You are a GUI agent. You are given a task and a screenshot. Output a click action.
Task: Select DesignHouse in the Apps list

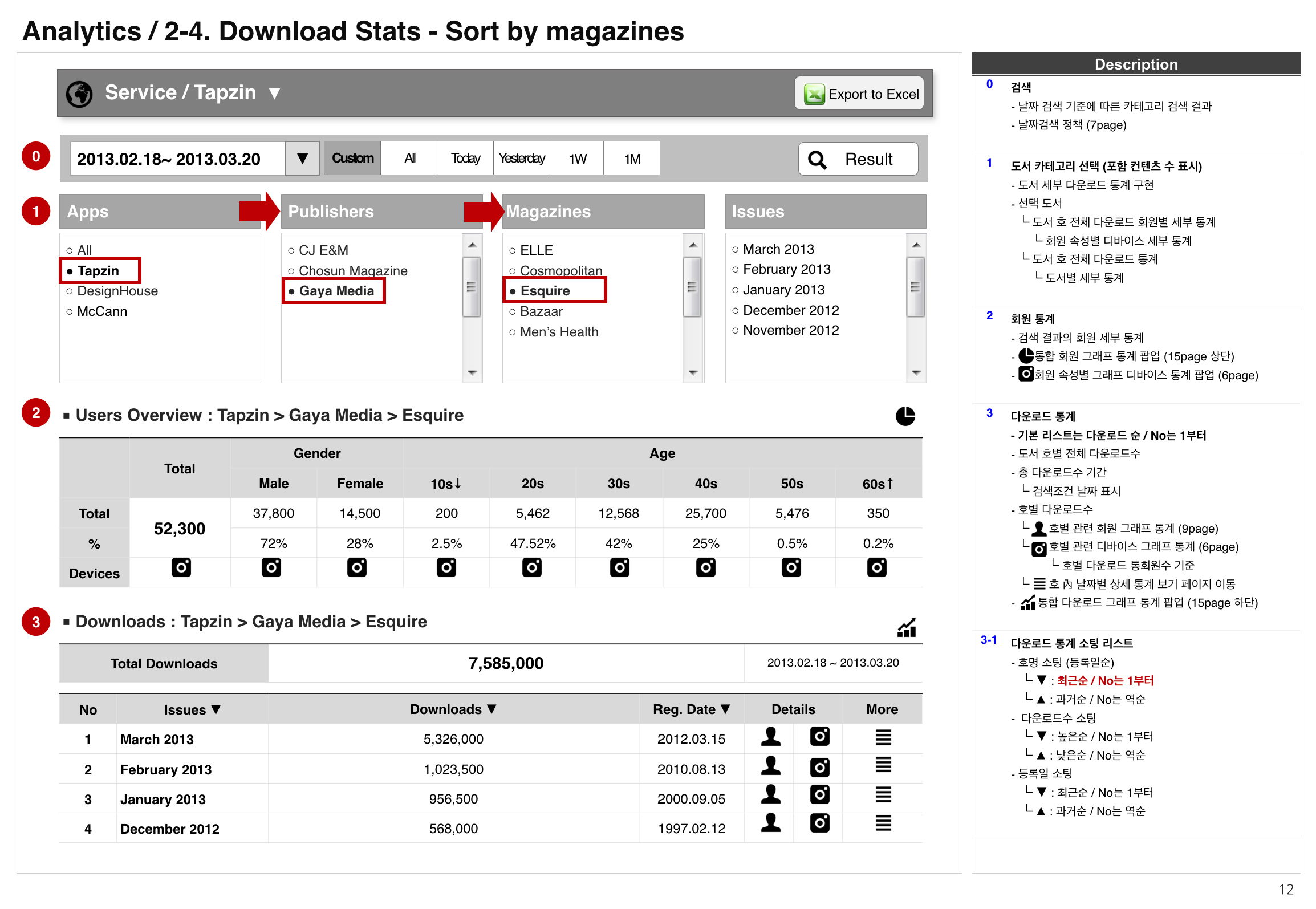coord(112,291)
